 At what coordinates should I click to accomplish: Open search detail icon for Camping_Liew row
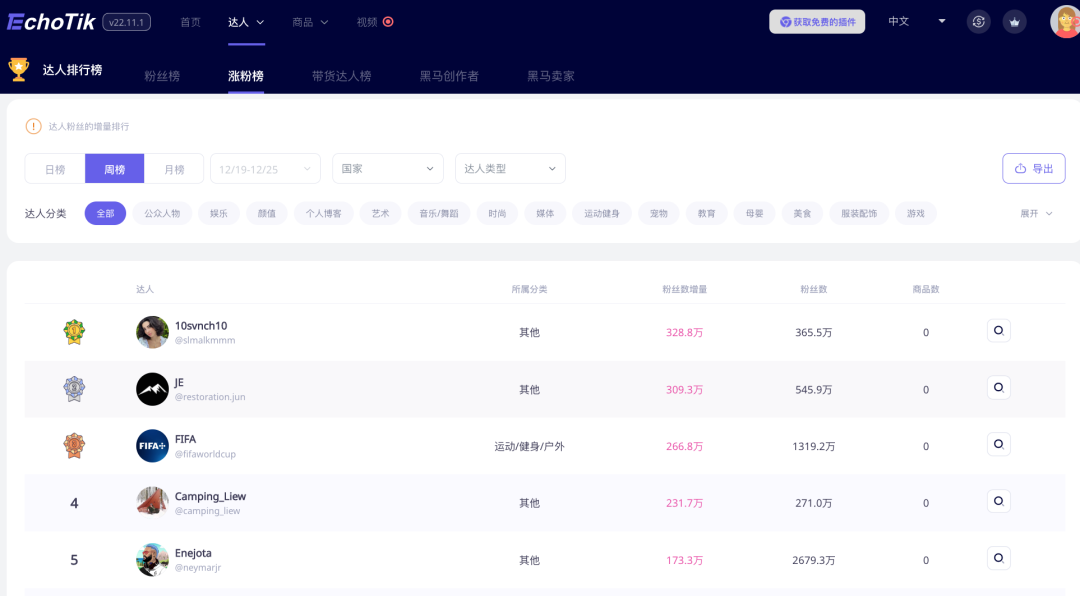(998, 501)
